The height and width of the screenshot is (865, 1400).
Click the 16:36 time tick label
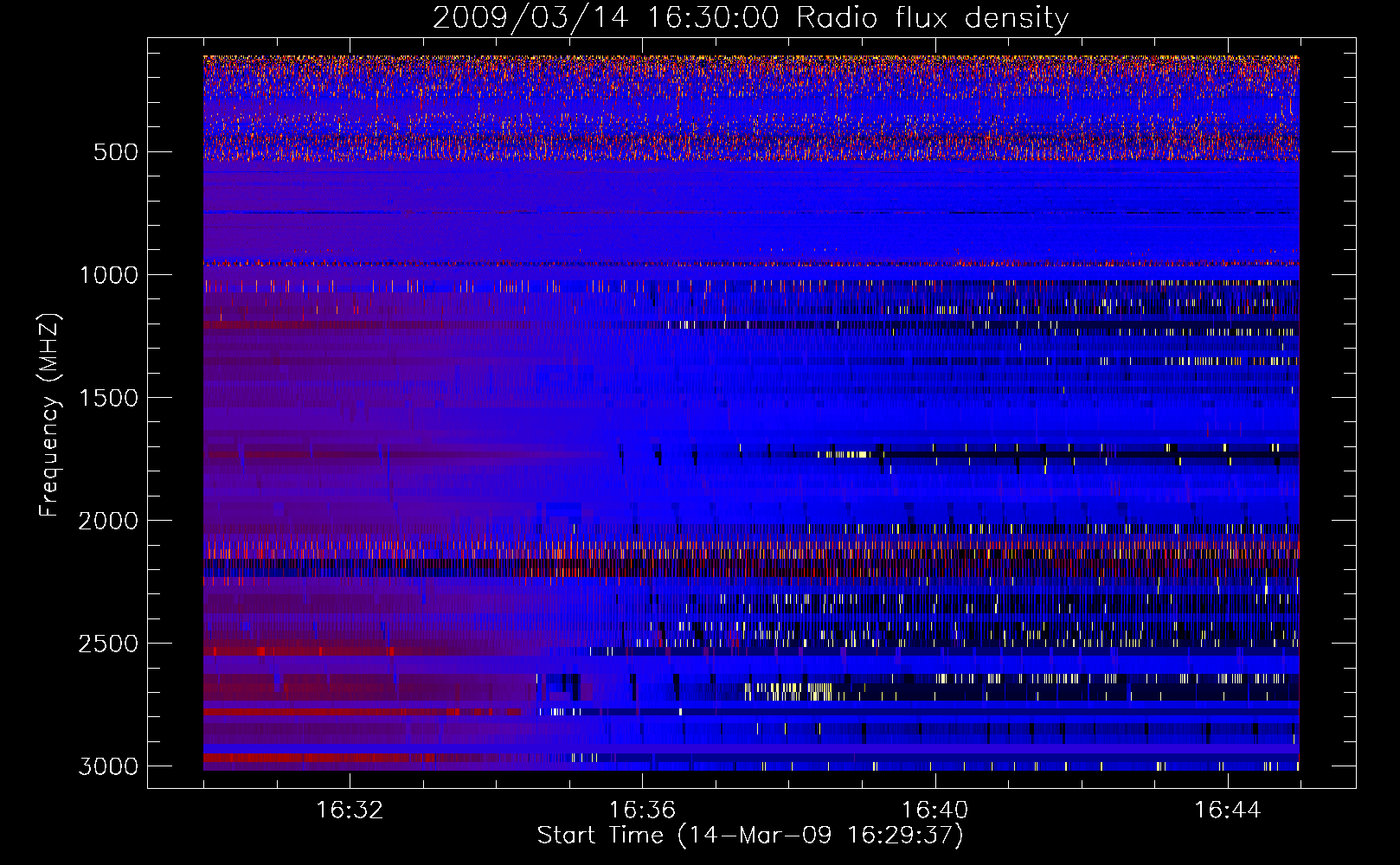(642, 811)
